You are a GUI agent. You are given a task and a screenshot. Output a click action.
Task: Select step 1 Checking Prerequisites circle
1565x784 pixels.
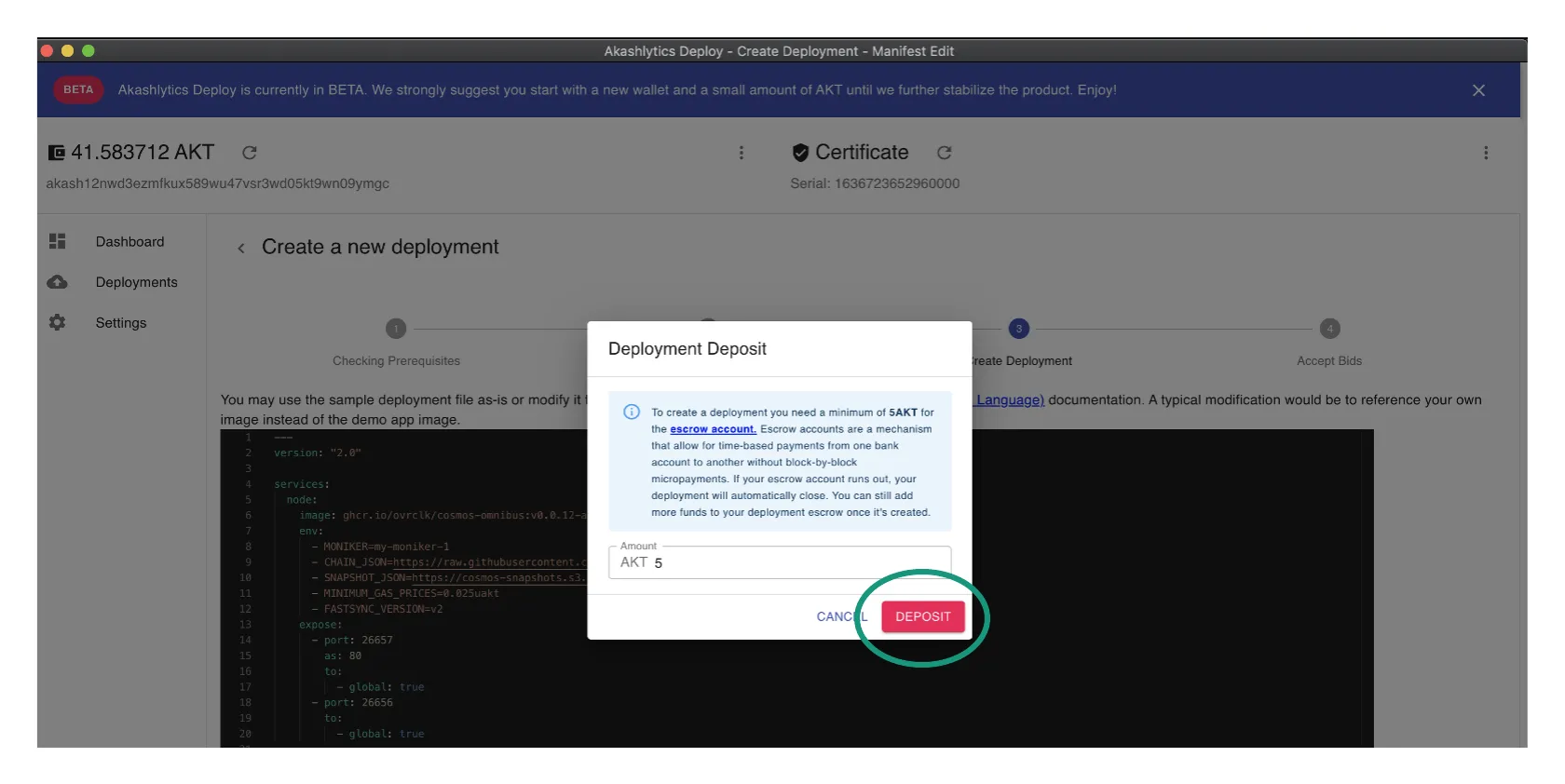(396, 329)
